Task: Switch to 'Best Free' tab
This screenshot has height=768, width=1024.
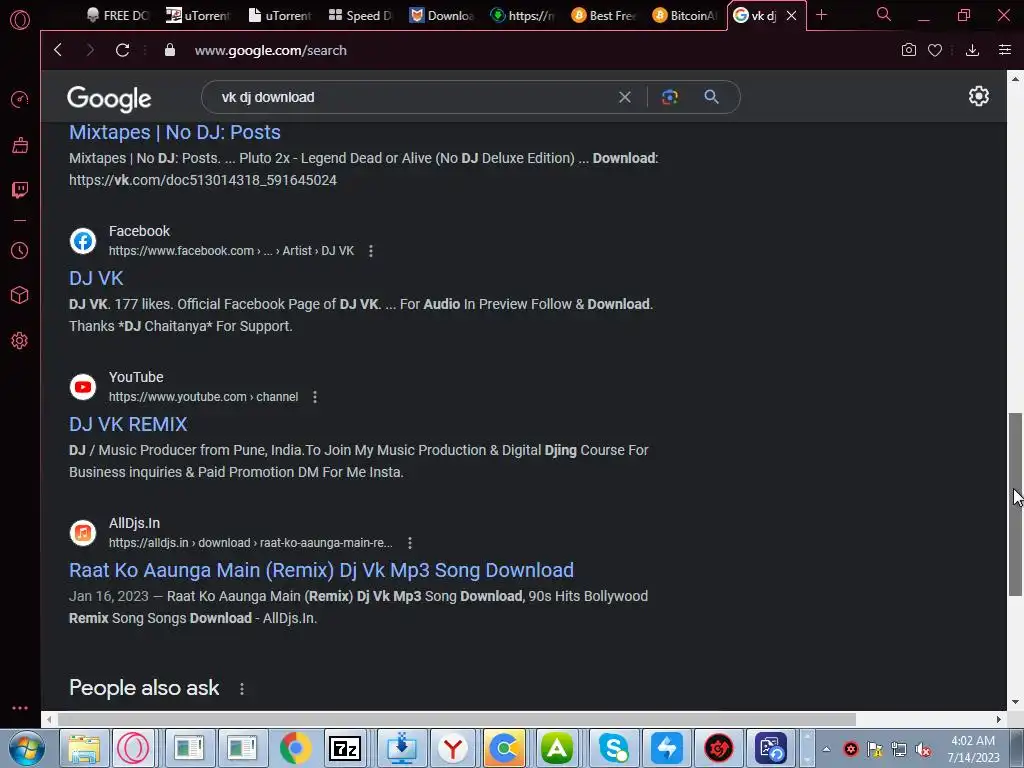Action: pyautogui.click(x=604, y=15)
